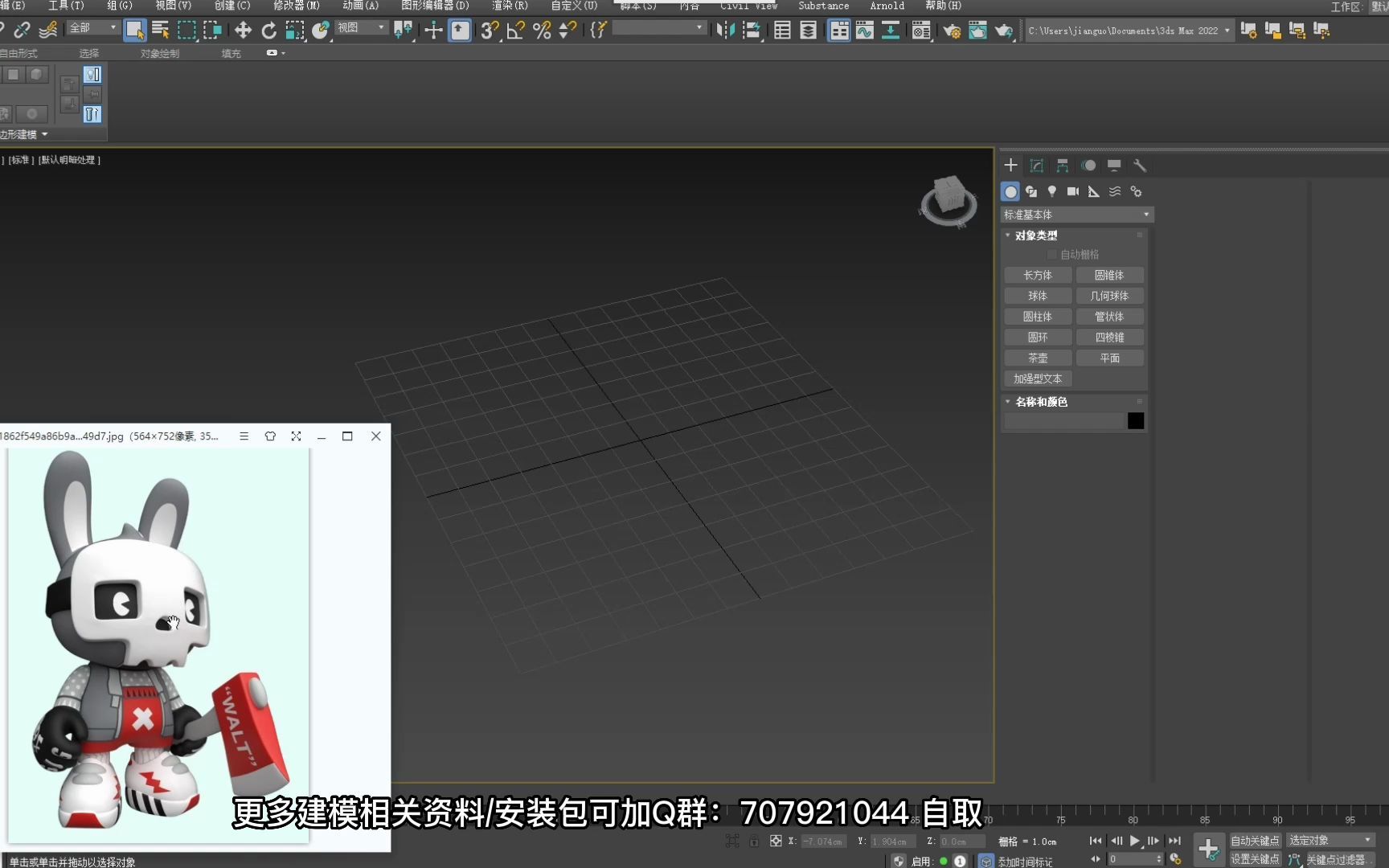Viewport: 1389px width, 868px height.
Task: Select the Select Object tool
Action: (134, 31)
